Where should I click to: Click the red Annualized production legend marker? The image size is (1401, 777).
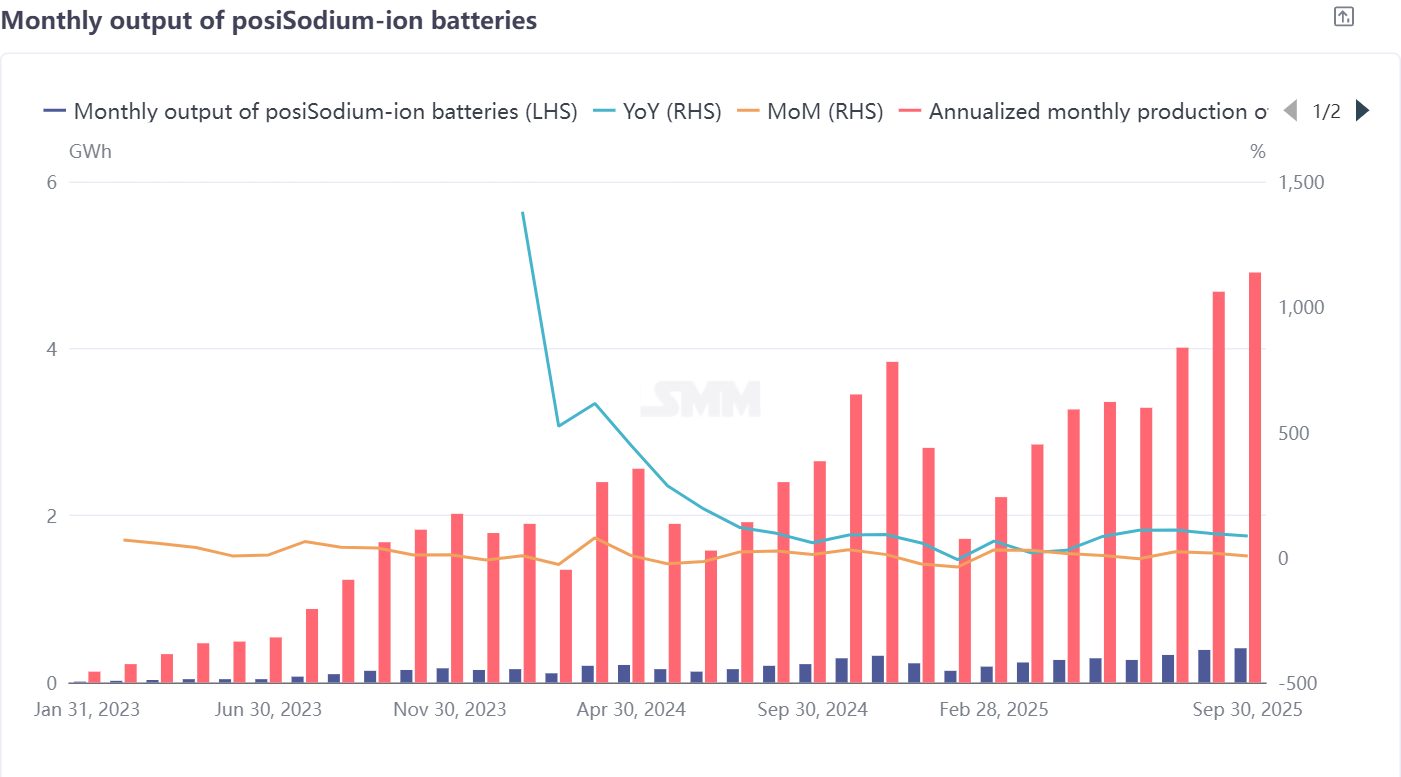tap(911, 111)
